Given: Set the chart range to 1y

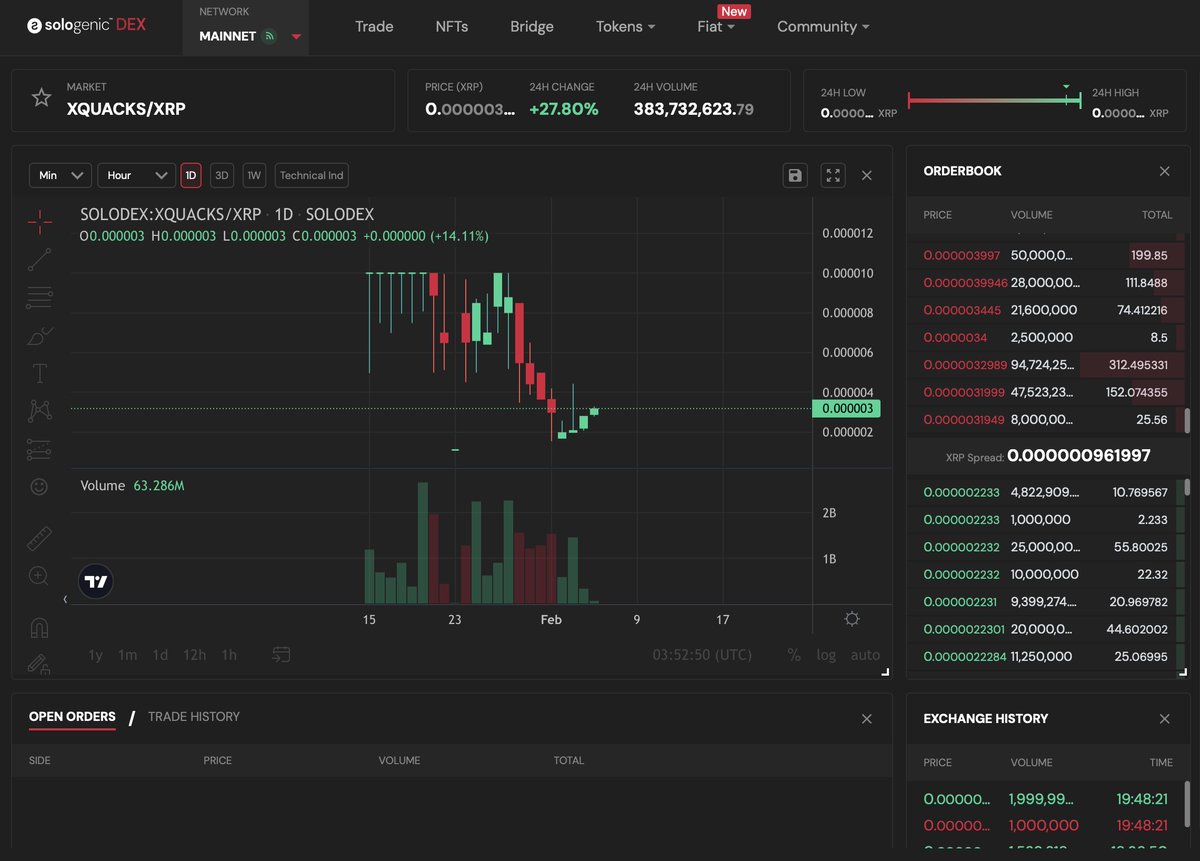Looking at the screenshot, I should 96,655.
